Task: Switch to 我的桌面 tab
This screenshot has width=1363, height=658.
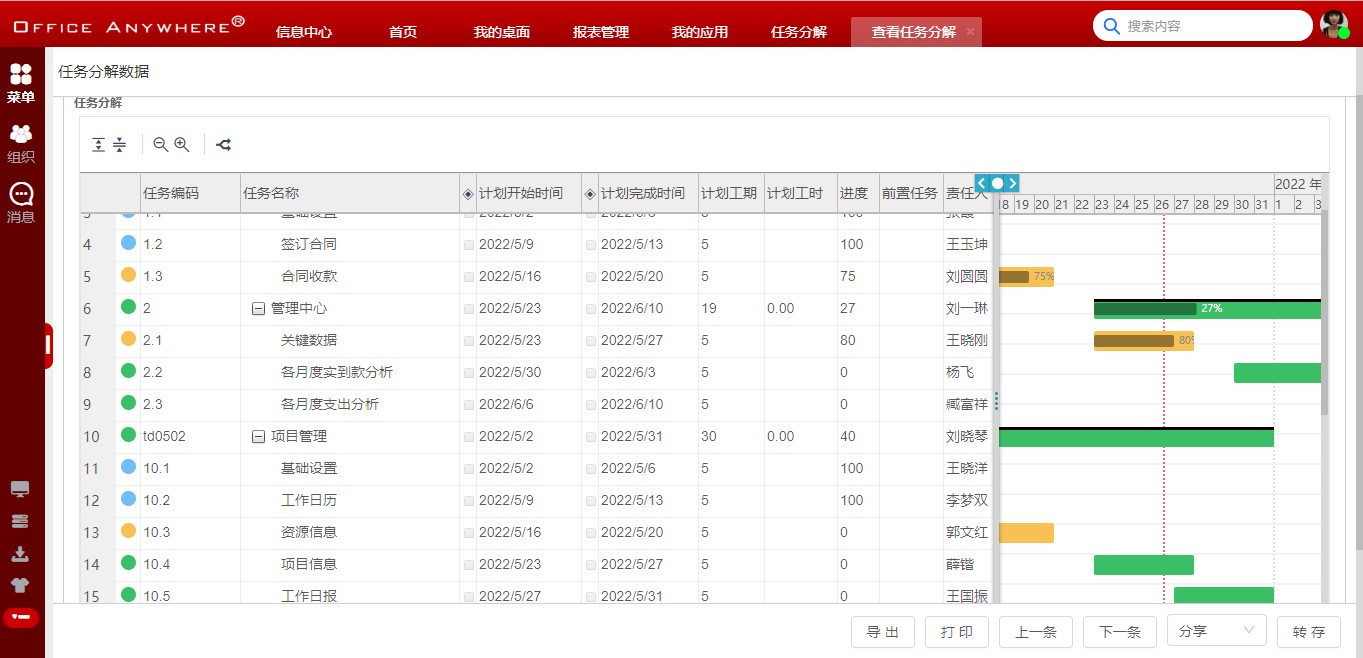Action: (x=502, y=32)
